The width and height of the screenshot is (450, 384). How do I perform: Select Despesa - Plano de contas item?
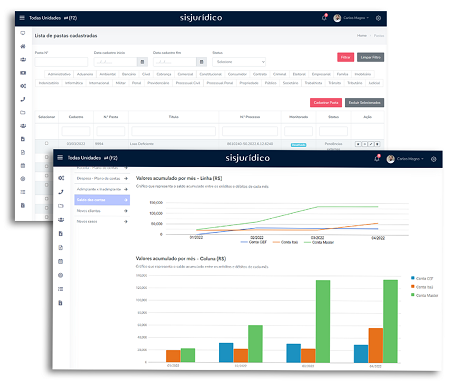[x=102, y=178]
